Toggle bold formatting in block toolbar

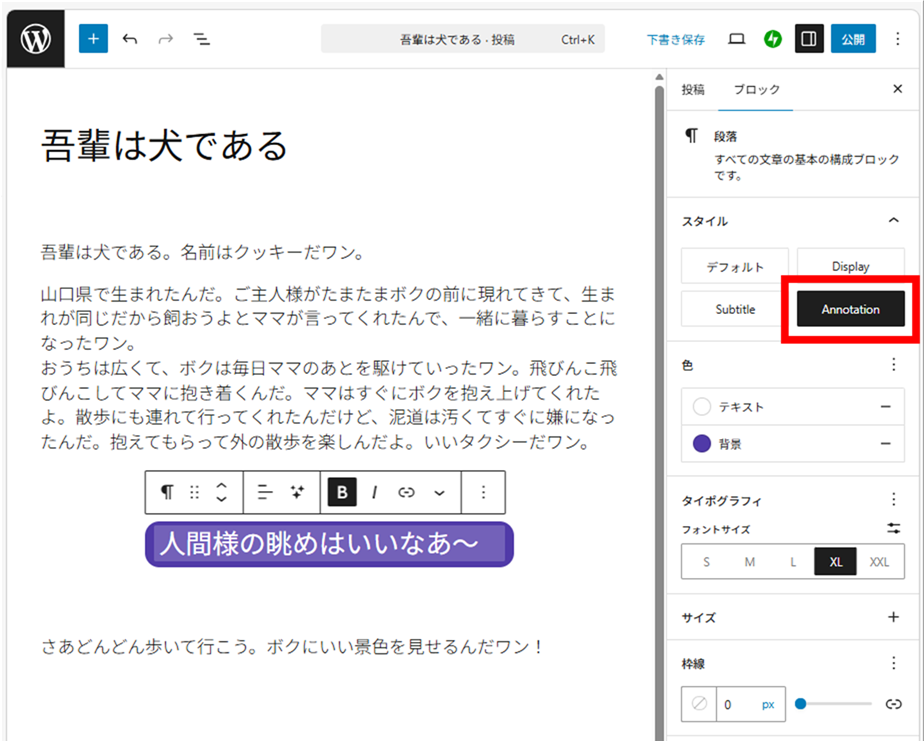tap(342, 492)
